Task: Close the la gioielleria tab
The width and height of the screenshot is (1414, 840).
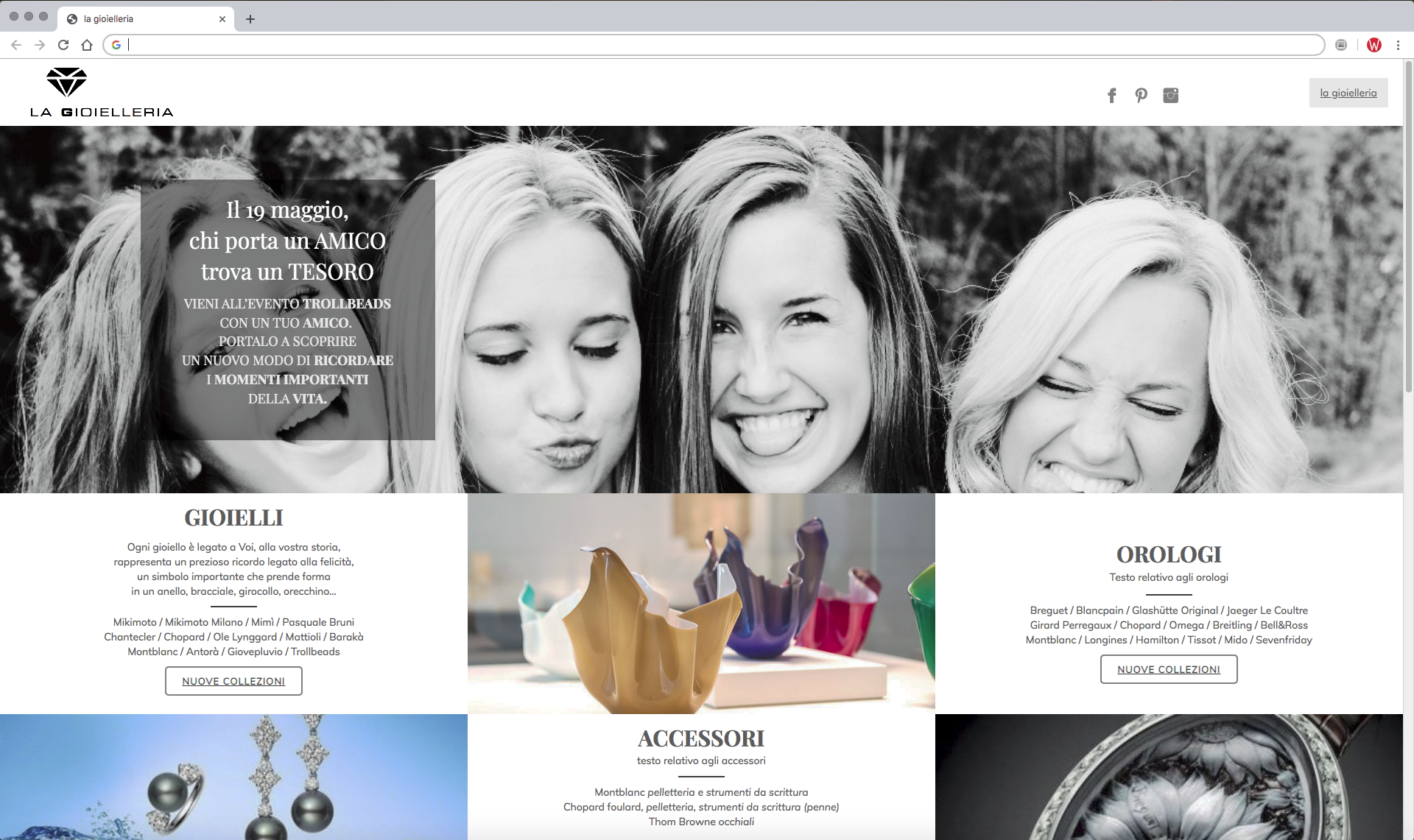Action: [x=222, y=19]
